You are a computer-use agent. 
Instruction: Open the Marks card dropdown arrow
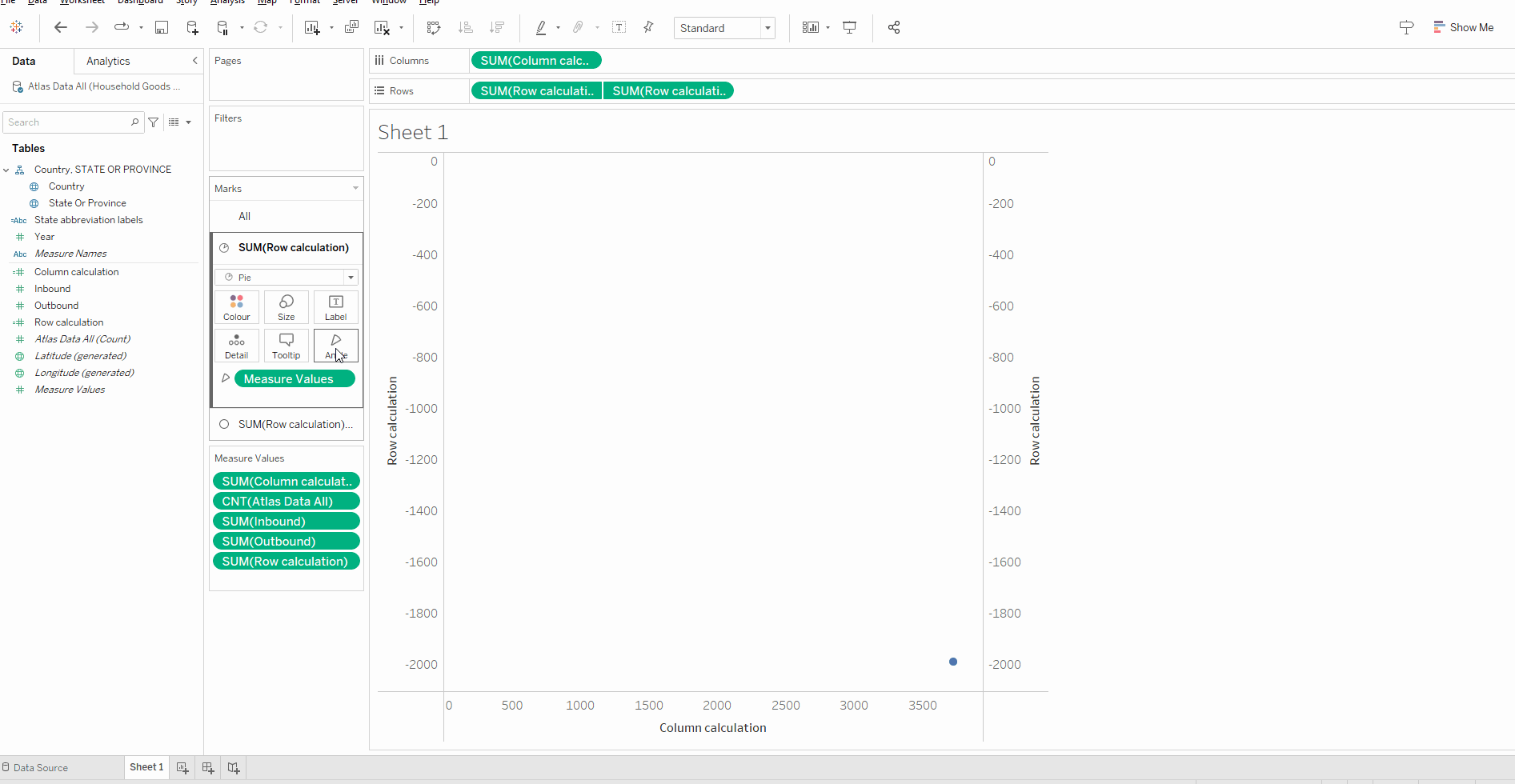point(355,189)
